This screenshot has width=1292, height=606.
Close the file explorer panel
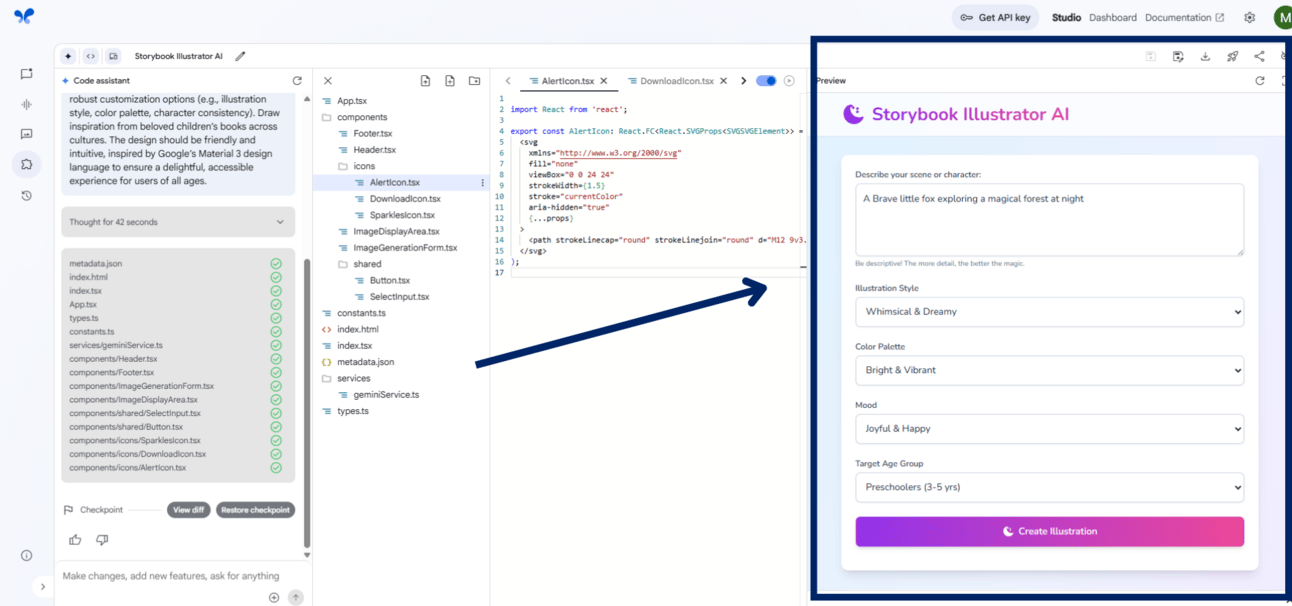(x=328, y=81)
